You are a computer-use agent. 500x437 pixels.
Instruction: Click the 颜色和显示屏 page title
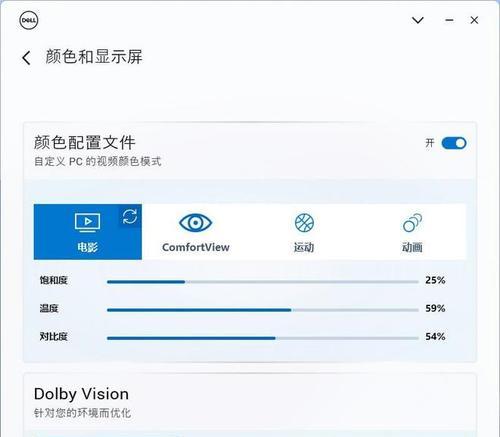[94, 57]
